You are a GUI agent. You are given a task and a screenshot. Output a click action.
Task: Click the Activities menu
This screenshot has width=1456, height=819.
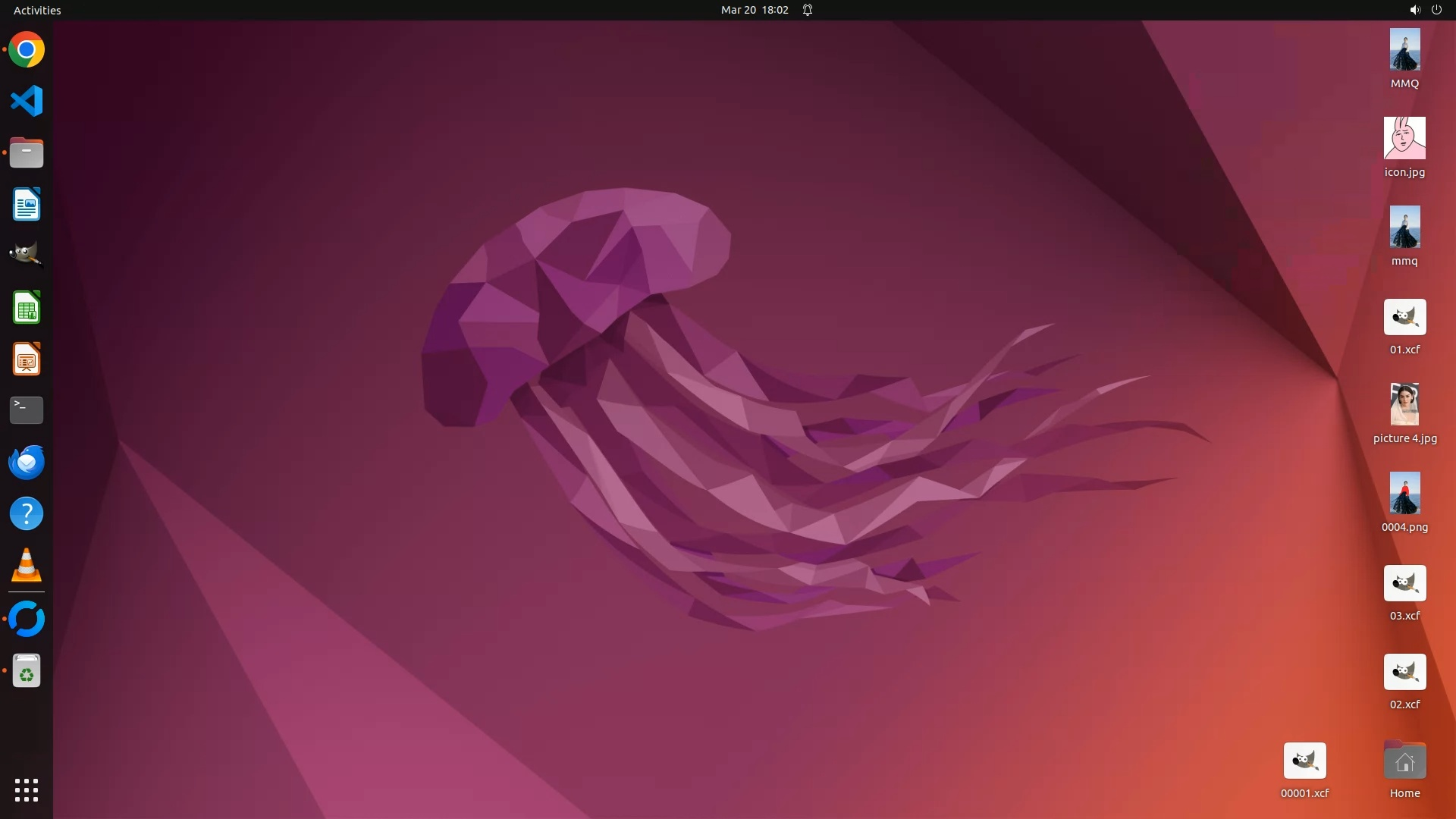(37, 10)
